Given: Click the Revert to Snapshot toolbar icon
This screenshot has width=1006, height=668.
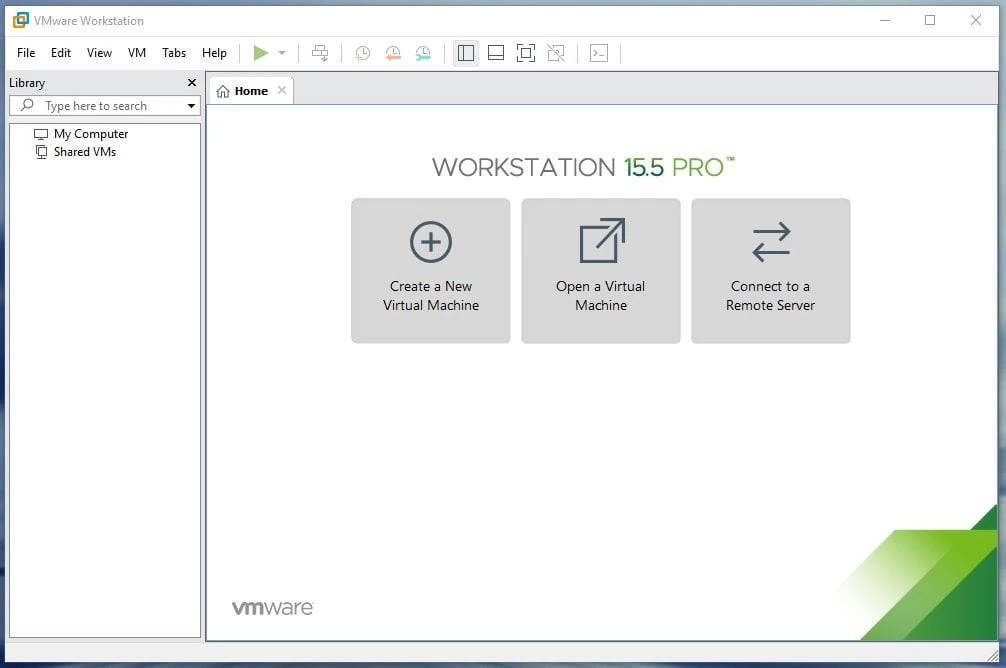Looking at the screenshot, I should coord(393,53).
